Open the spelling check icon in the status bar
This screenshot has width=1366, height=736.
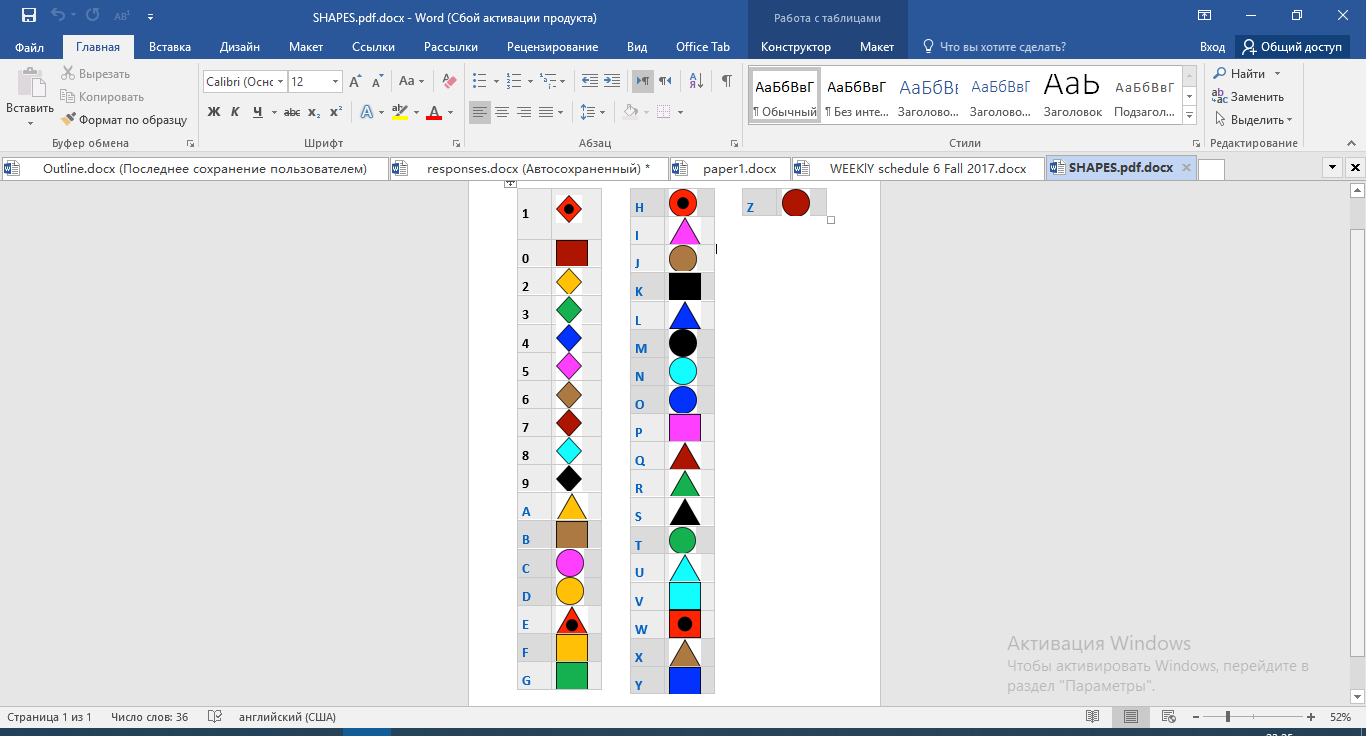(x=214, y=717)
